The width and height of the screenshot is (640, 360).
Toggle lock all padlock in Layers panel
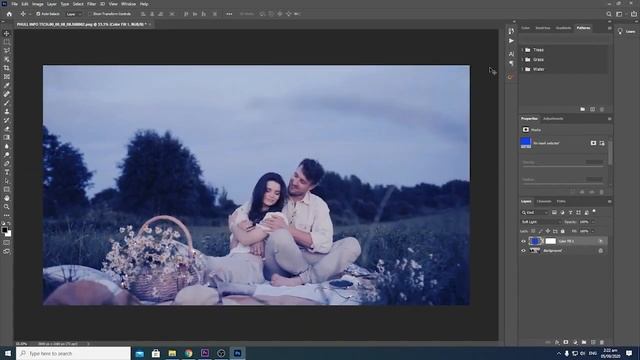pos(562,231)
